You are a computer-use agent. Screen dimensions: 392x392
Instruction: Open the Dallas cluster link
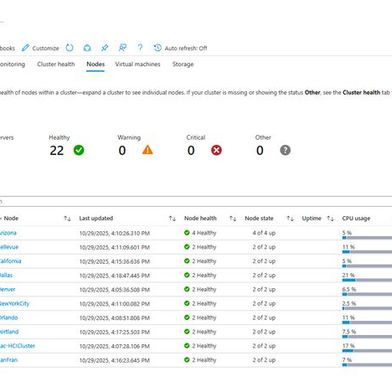(x=6, y=275)
